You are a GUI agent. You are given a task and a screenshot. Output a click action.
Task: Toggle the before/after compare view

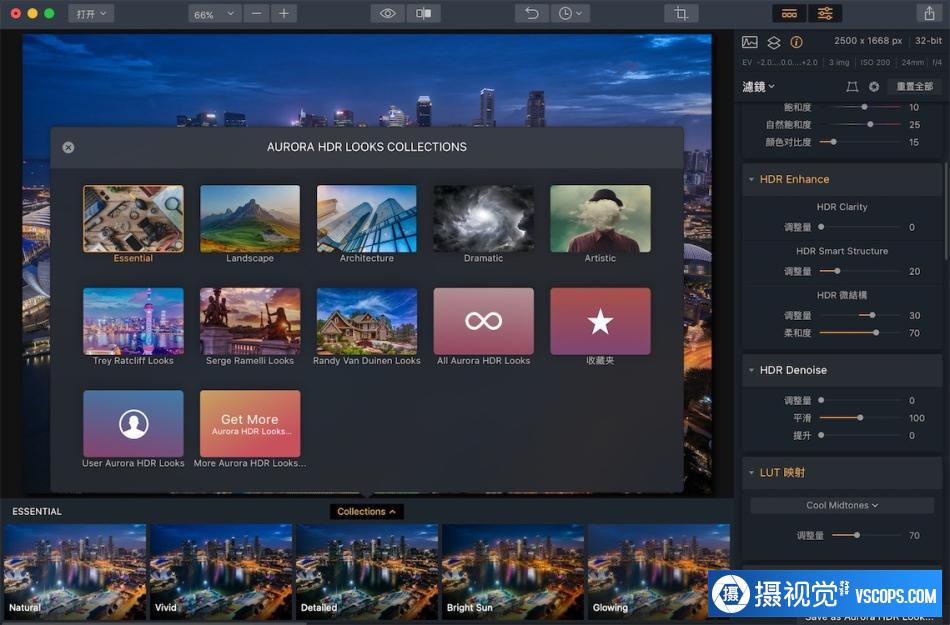424,14
